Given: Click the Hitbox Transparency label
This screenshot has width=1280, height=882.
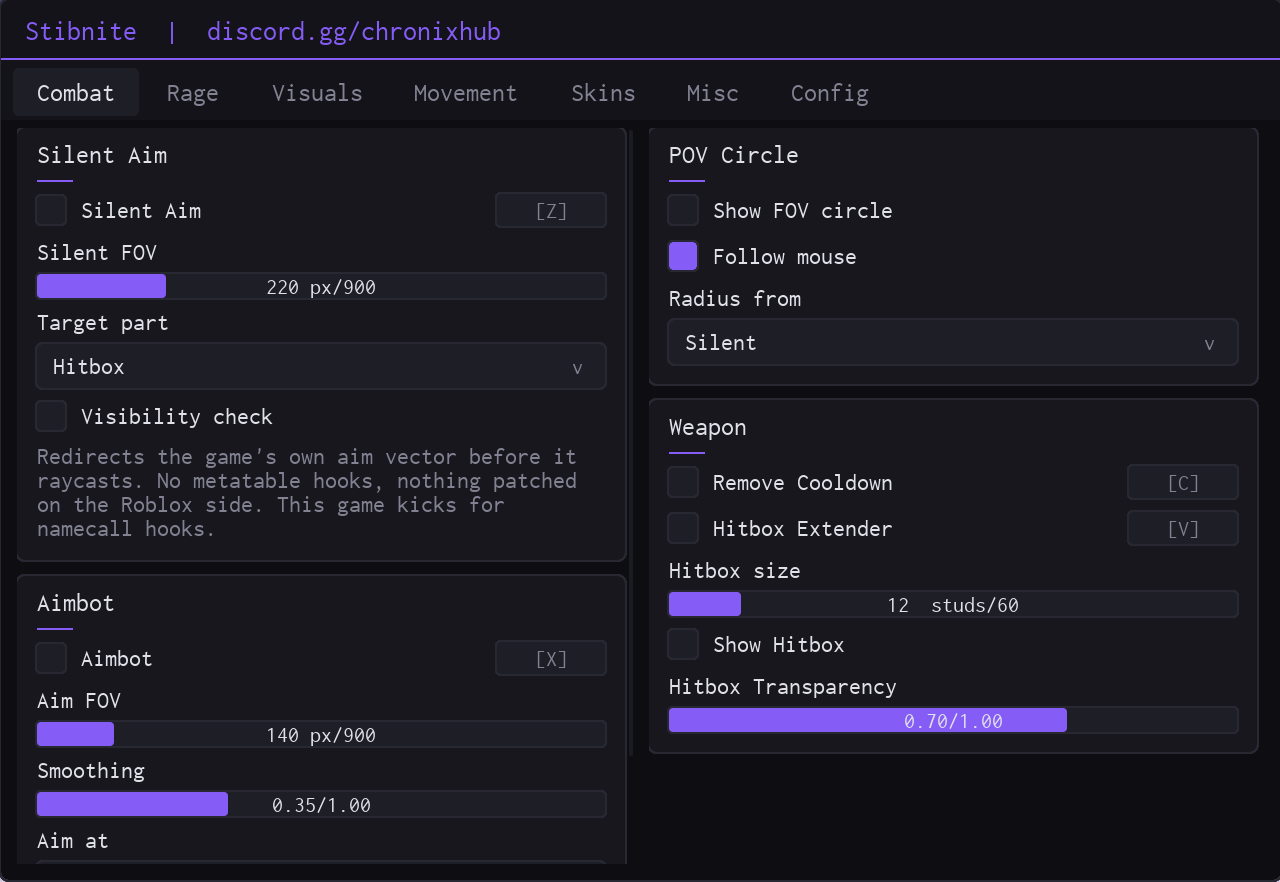Looking at the screenshot, I should click(x=783, y=687).
